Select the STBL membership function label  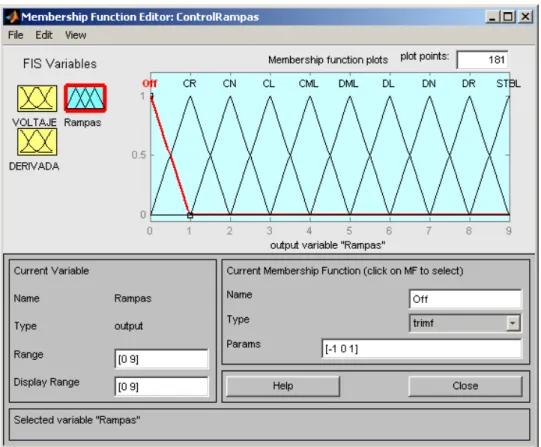pyautogui.click(x=508, y=83)
